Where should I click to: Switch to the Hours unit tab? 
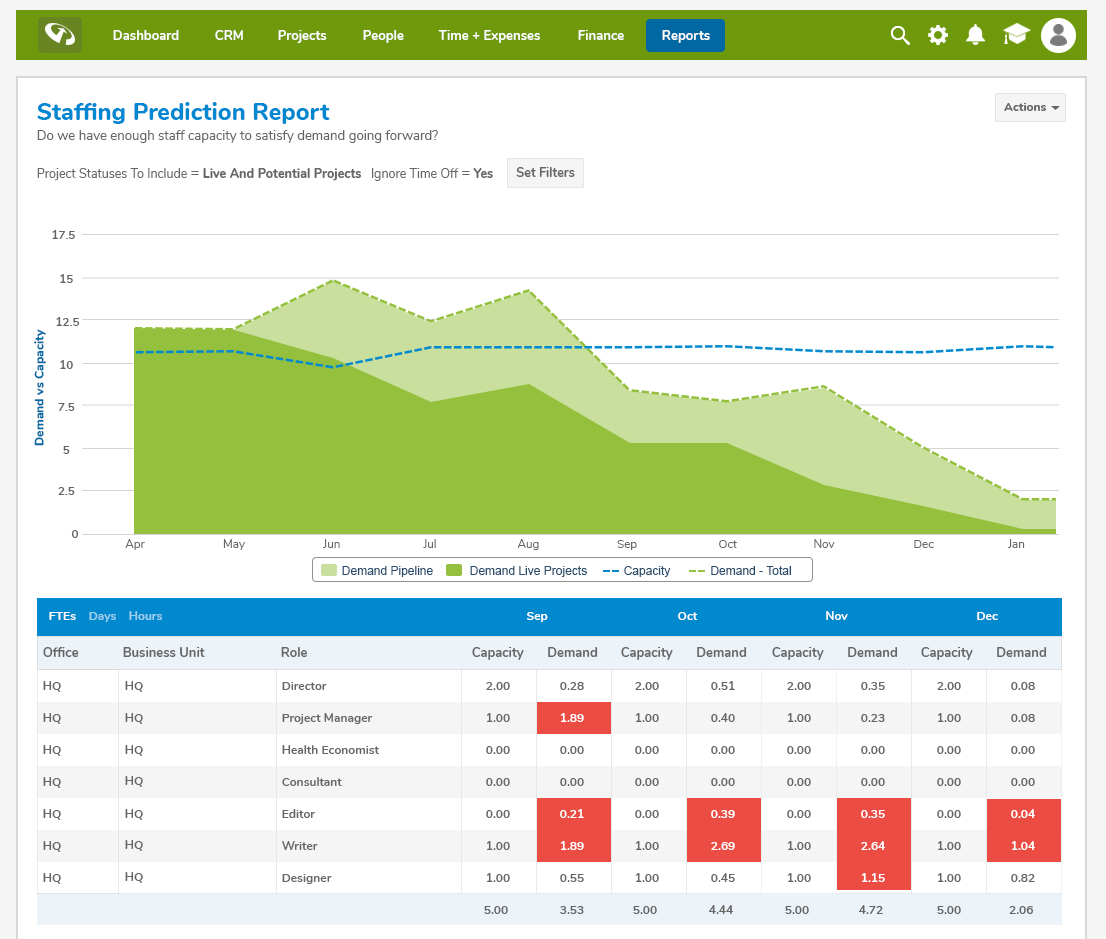145,616
